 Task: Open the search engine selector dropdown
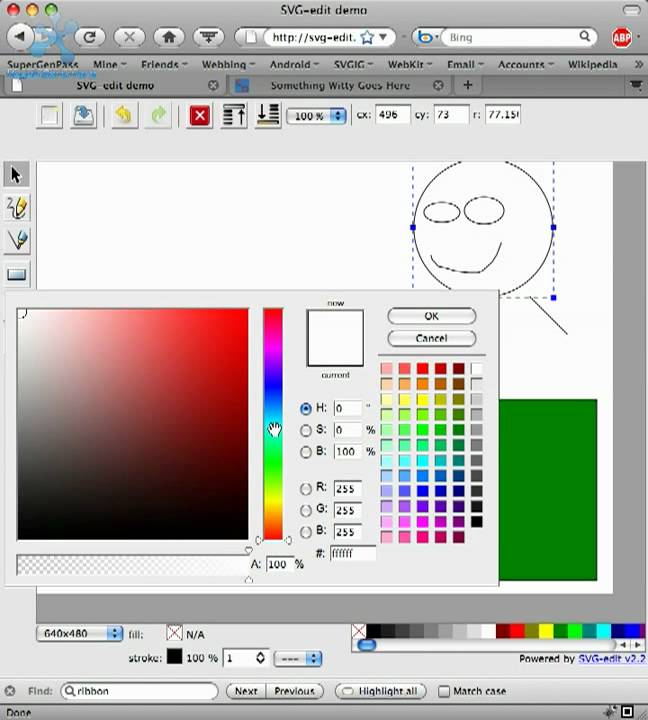click(x=427, y=37)
